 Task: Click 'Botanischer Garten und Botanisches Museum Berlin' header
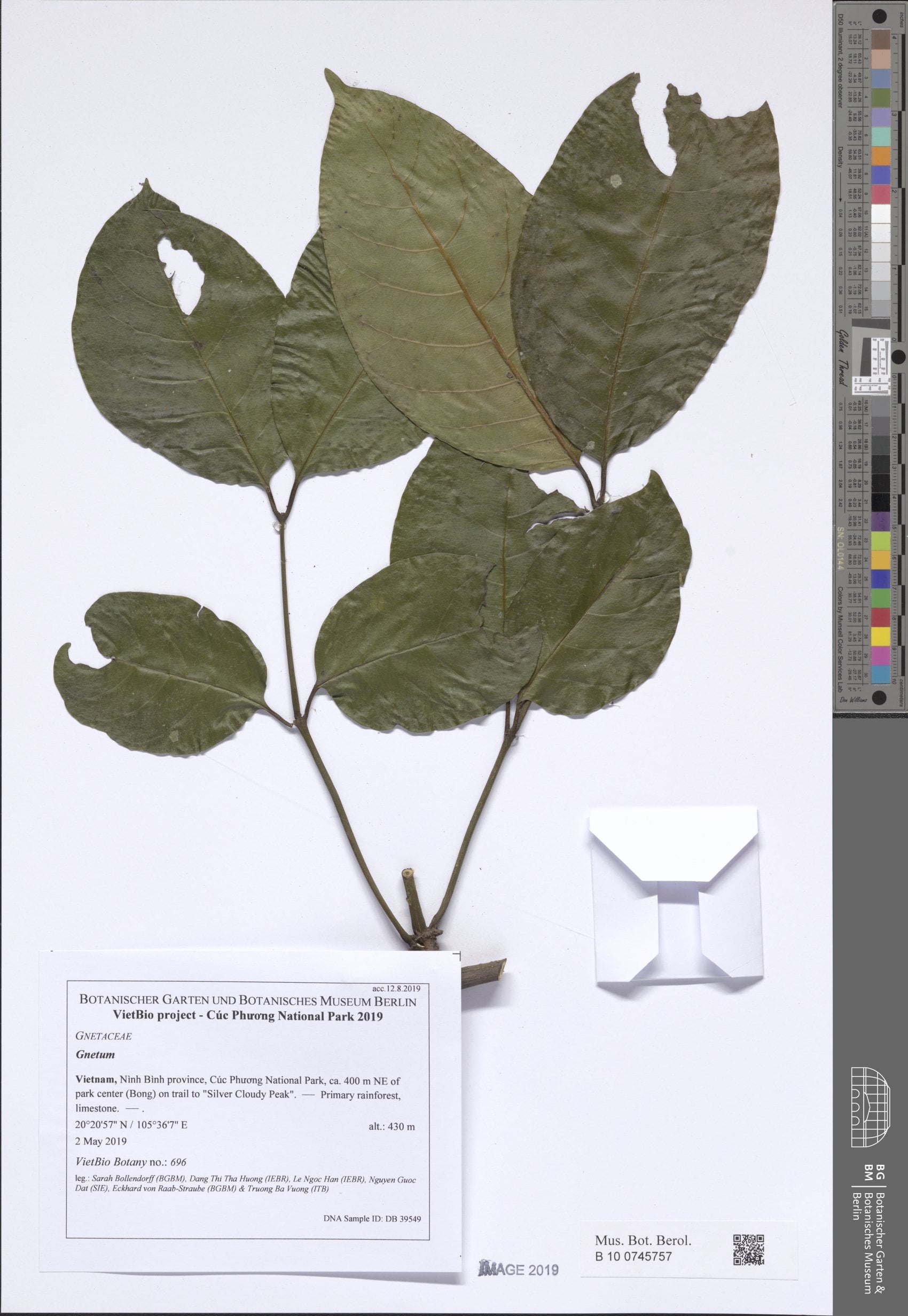247,1001
